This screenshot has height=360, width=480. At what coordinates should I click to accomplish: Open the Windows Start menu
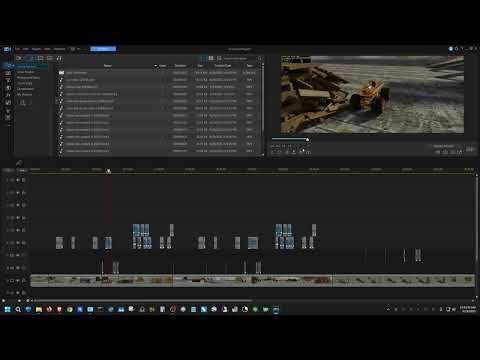click(x=7, y=309)
